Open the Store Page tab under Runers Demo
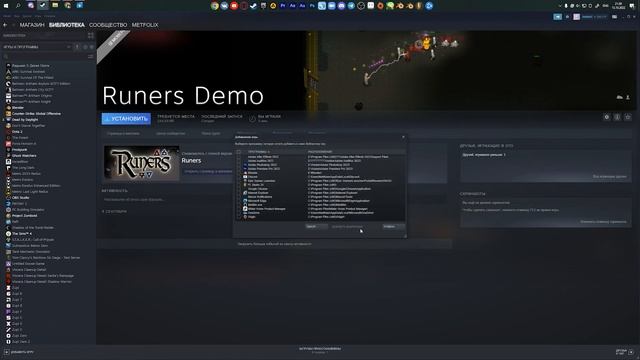The image size is (640, 360). coord(123,133)
